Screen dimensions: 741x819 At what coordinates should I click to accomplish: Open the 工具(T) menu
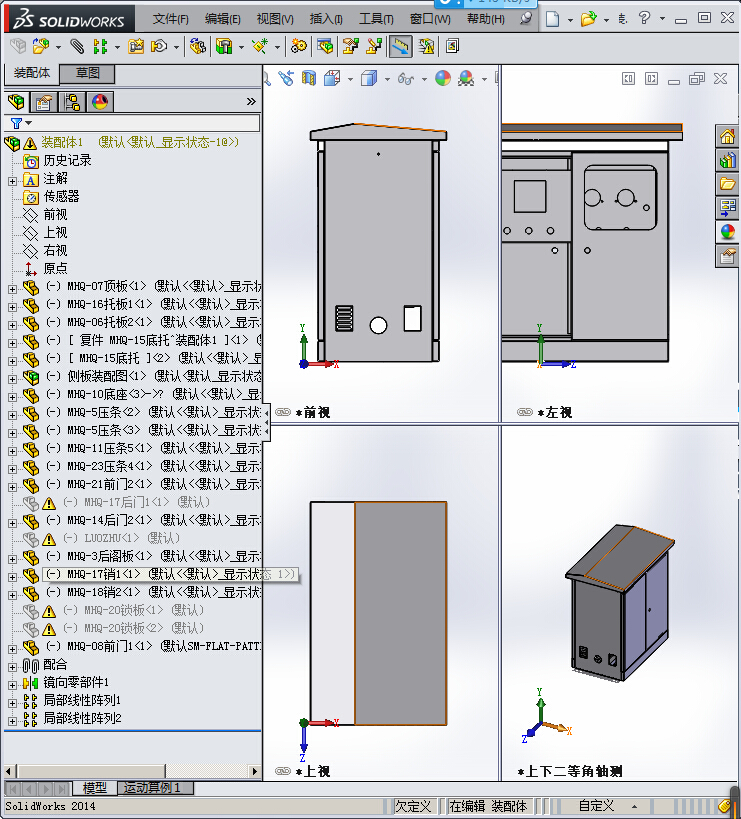click(376, 19)
